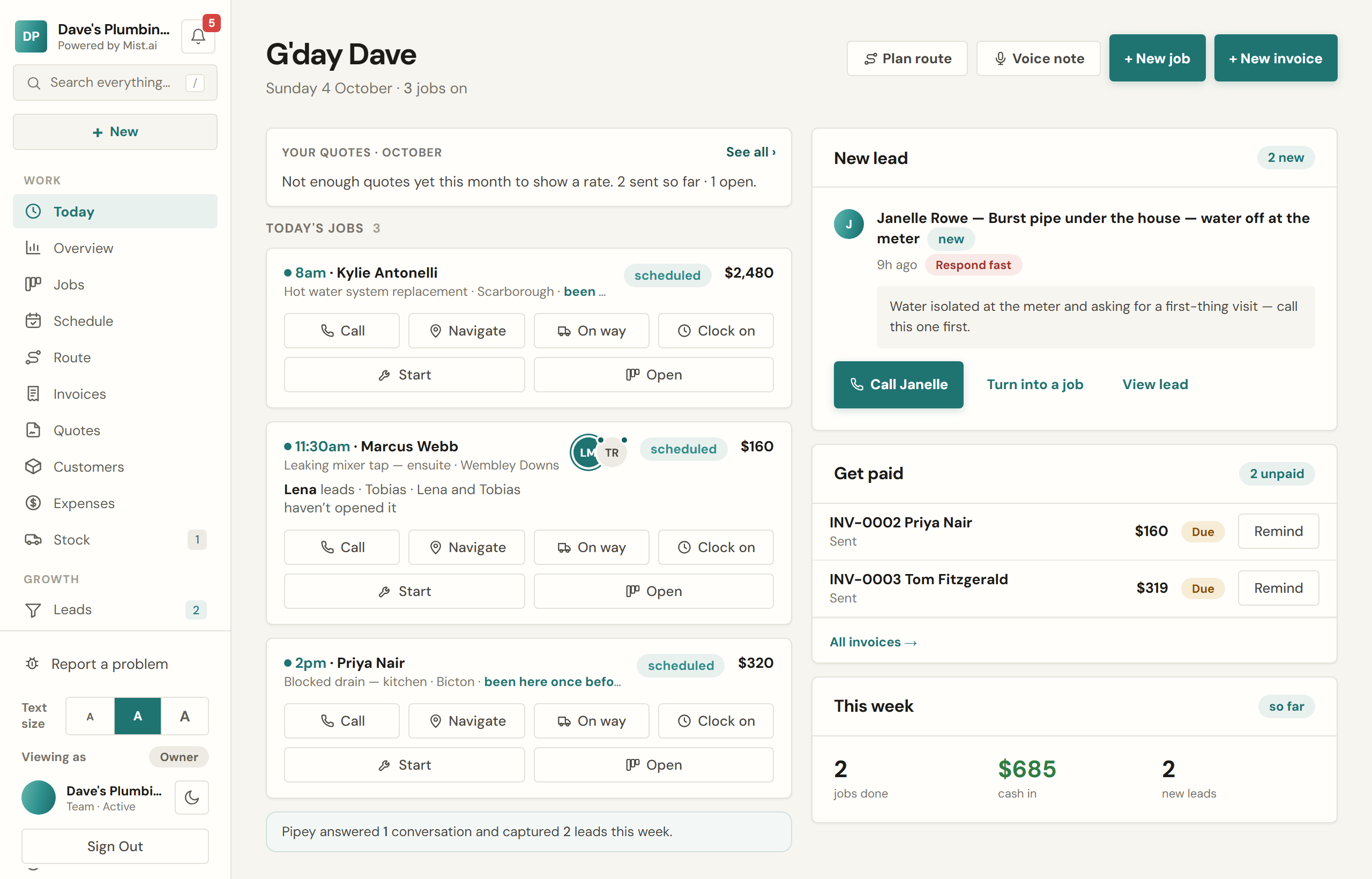Viewport: 1372px width, 879px height.
Task: Click Janelle Rowe's J avatar
Action: click(848, 224)
